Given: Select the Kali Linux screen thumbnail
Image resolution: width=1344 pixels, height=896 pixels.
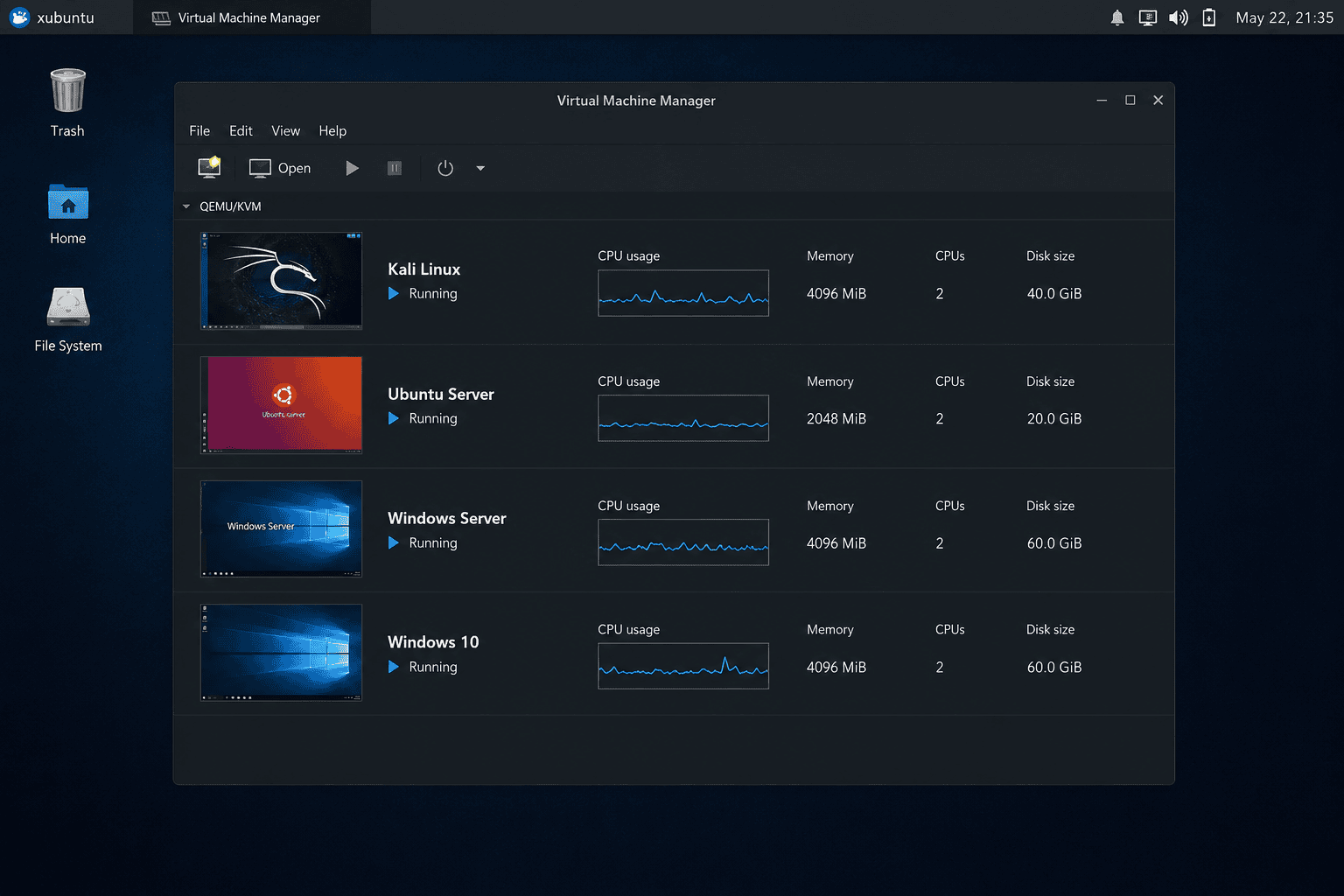Looking at the screenshot, I should coord(281,281).
